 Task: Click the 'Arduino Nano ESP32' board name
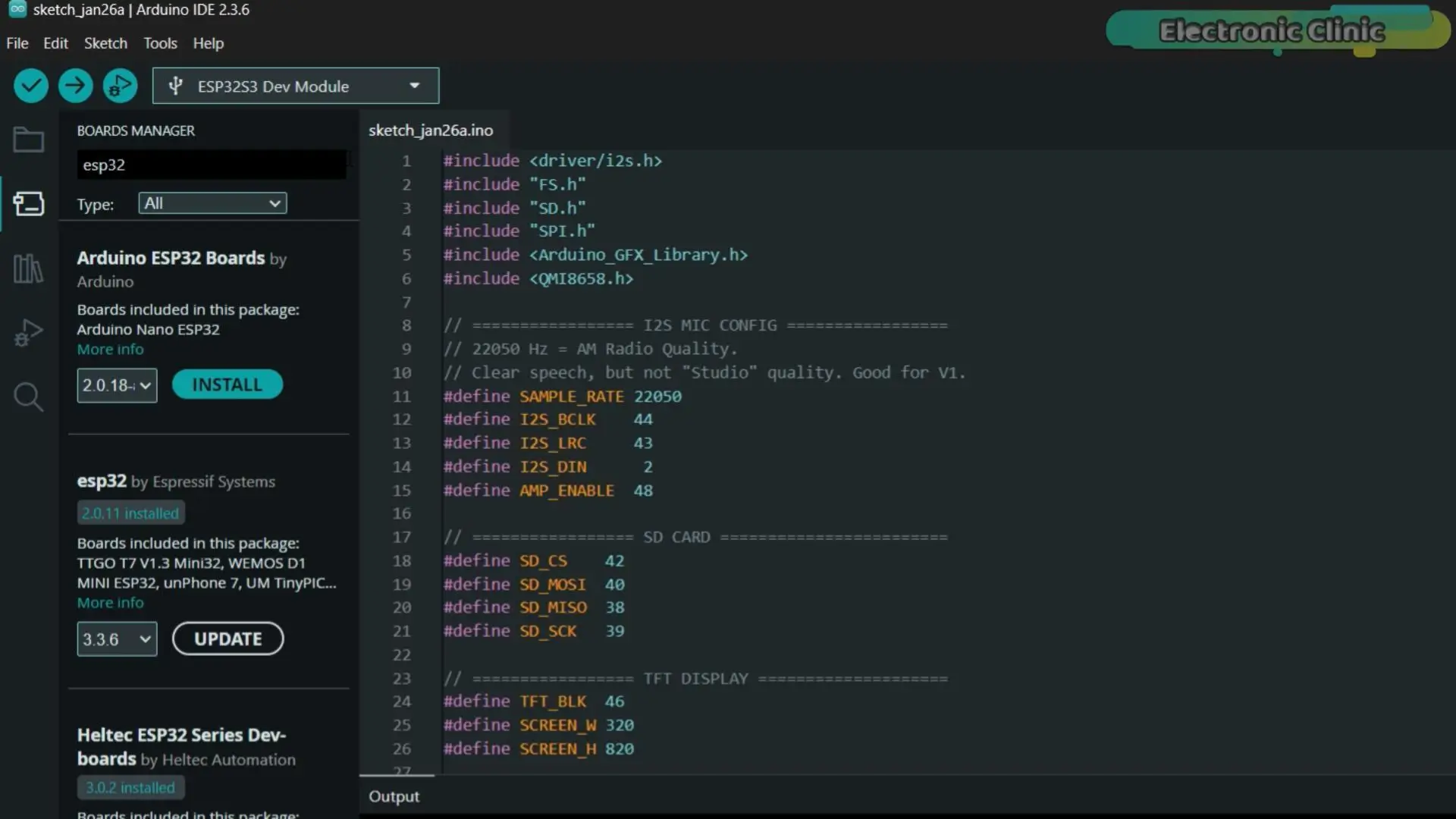tap(148, 330)
